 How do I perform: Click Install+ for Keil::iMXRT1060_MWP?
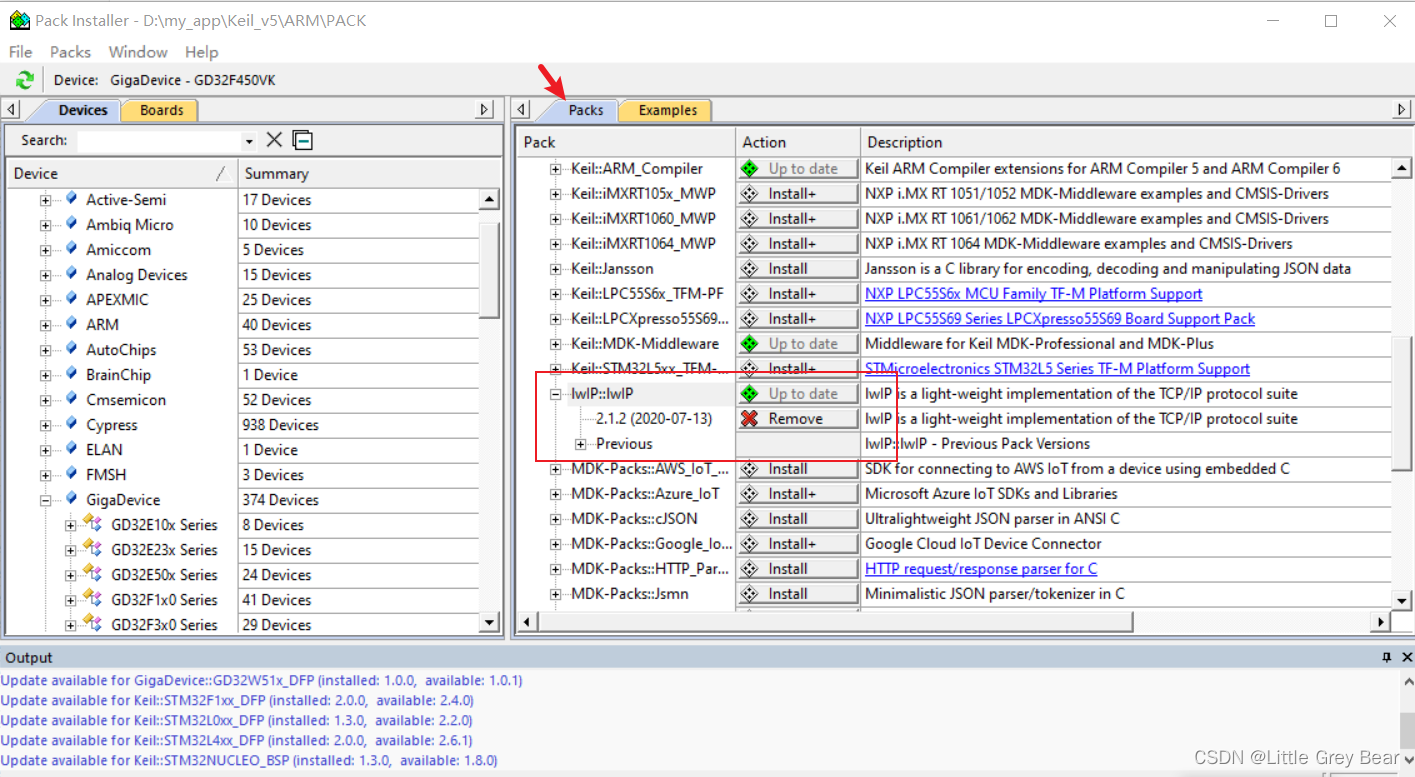tap(798, 219)
